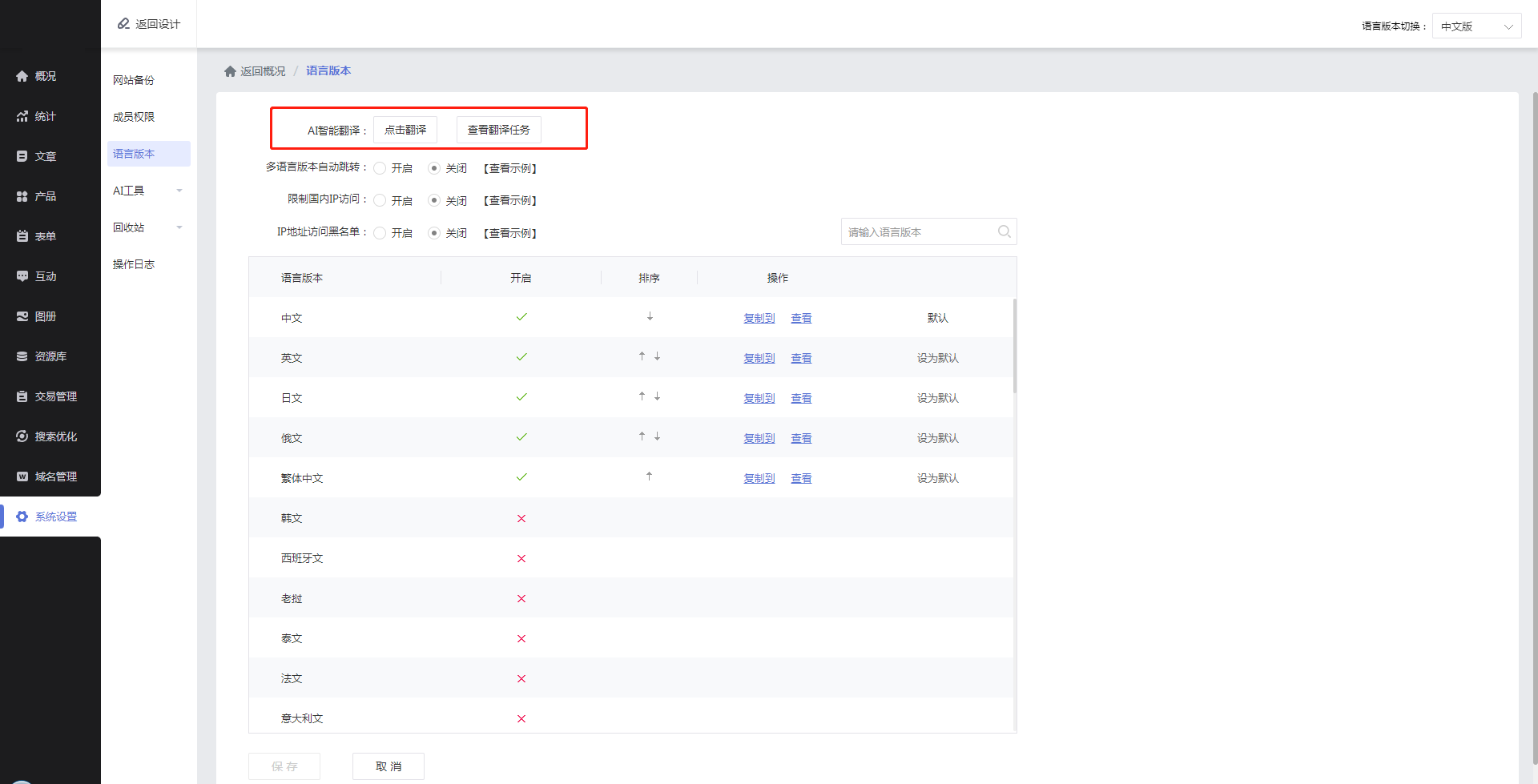
Task: Open the 语言版本切换 dropdown showing 中文版
Action: coord(1476,26)
